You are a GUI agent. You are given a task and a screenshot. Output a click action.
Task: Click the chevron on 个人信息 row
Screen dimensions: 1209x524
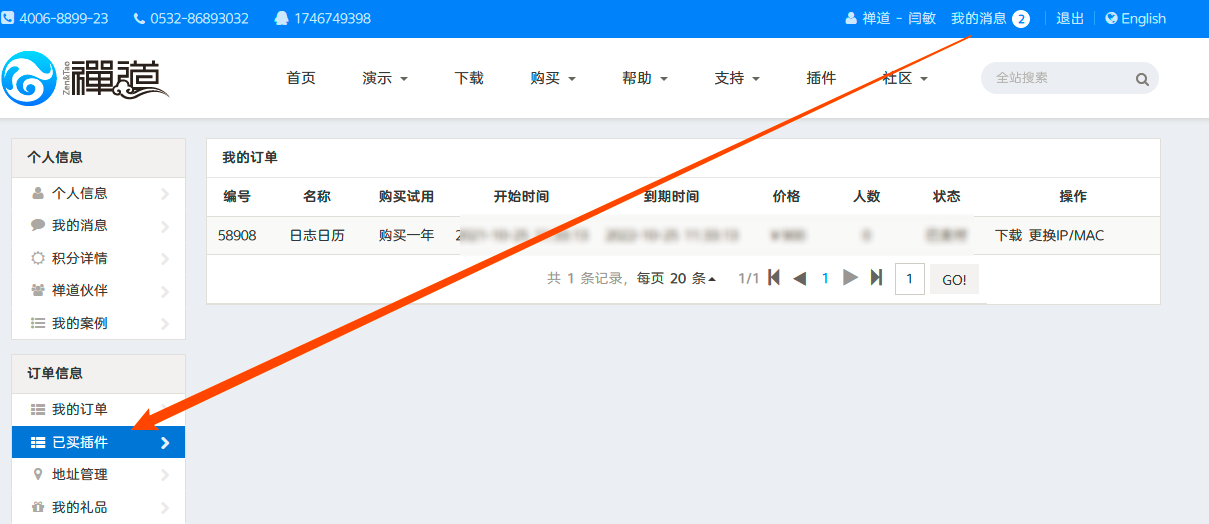point(165,193)
